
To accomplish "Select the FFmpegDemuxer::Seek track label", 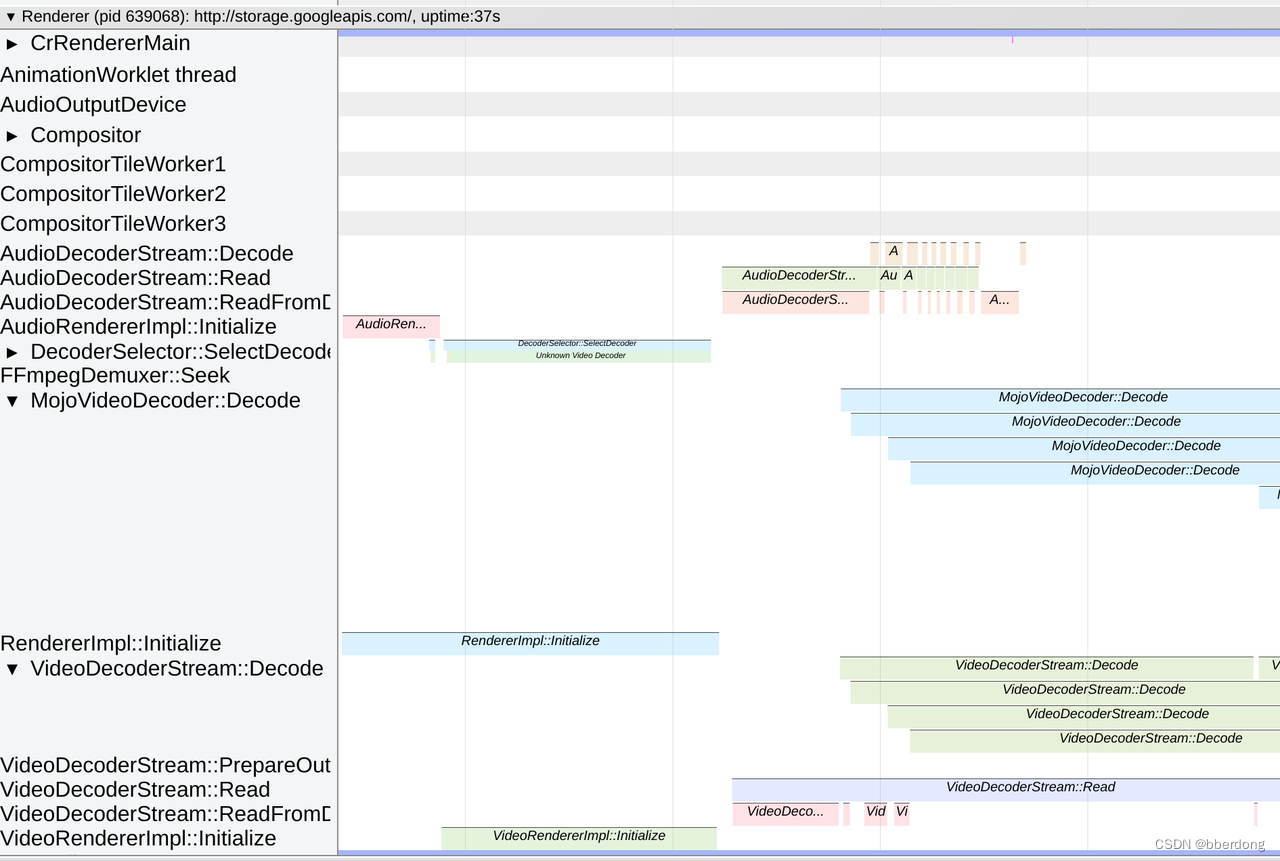I will pyautogui.click(x=115, y=376).
